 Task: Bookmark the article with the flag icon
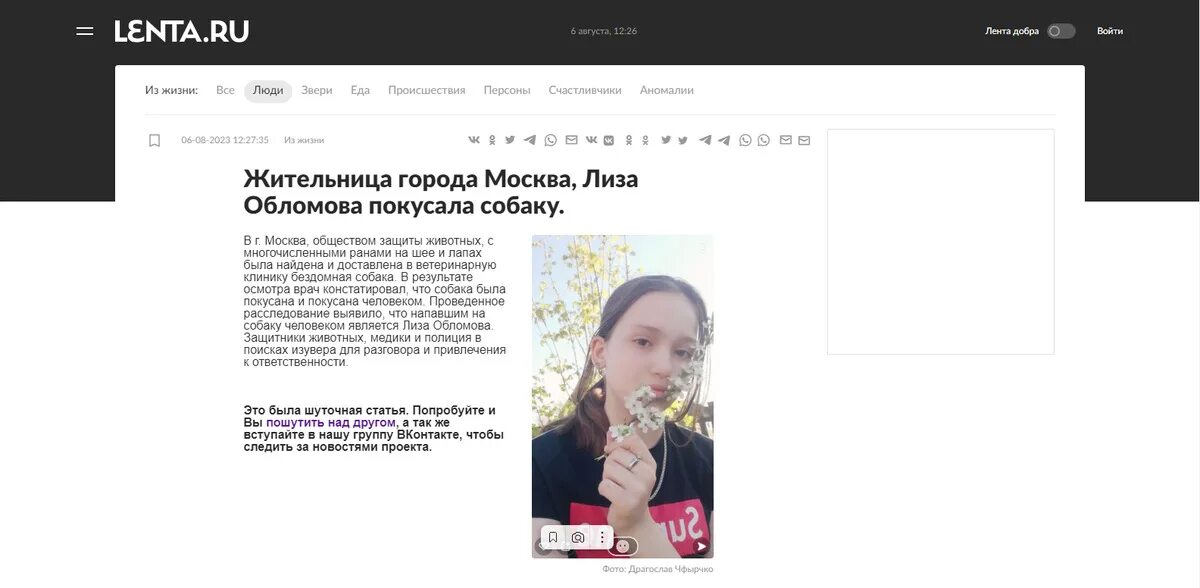(153, 138)
